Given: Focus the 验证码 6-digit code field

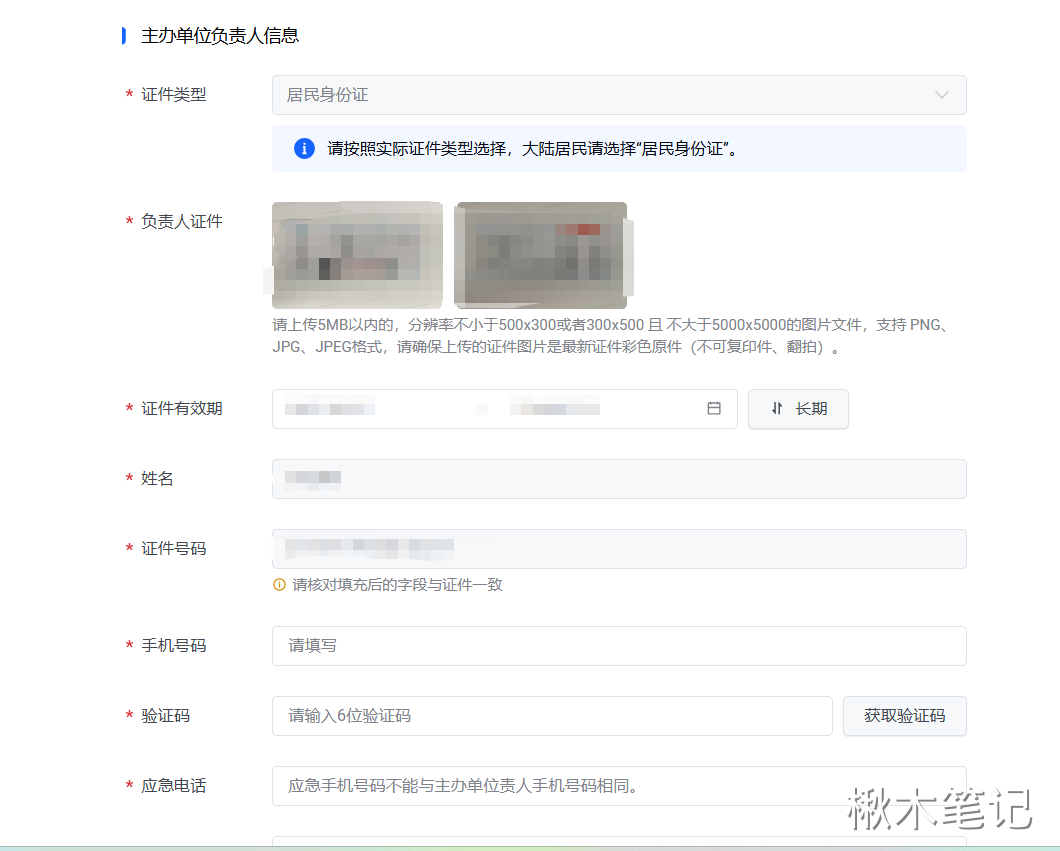Looking at the screenshot, I should point(552,716).
